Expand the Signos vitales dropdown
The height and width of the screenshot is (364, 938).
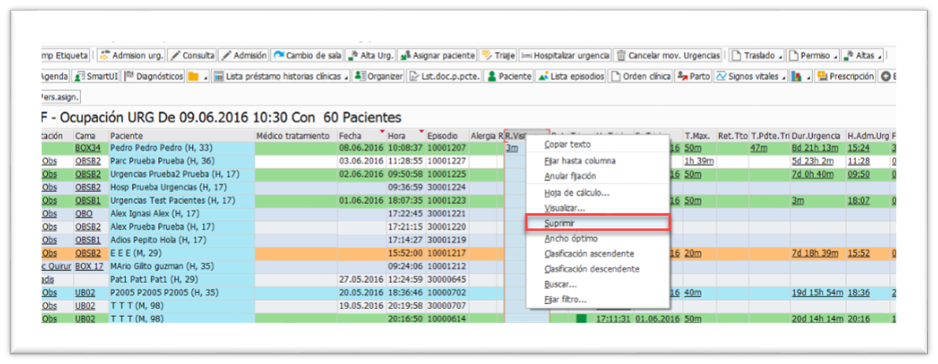784,77
